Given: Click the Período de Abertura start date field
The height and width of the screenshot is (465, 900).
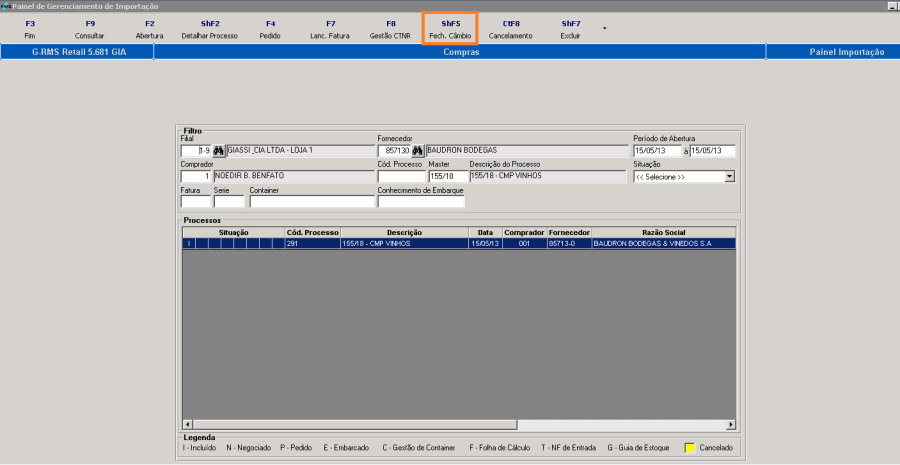Looking at the screenshot, I should (x=657, y=151).
